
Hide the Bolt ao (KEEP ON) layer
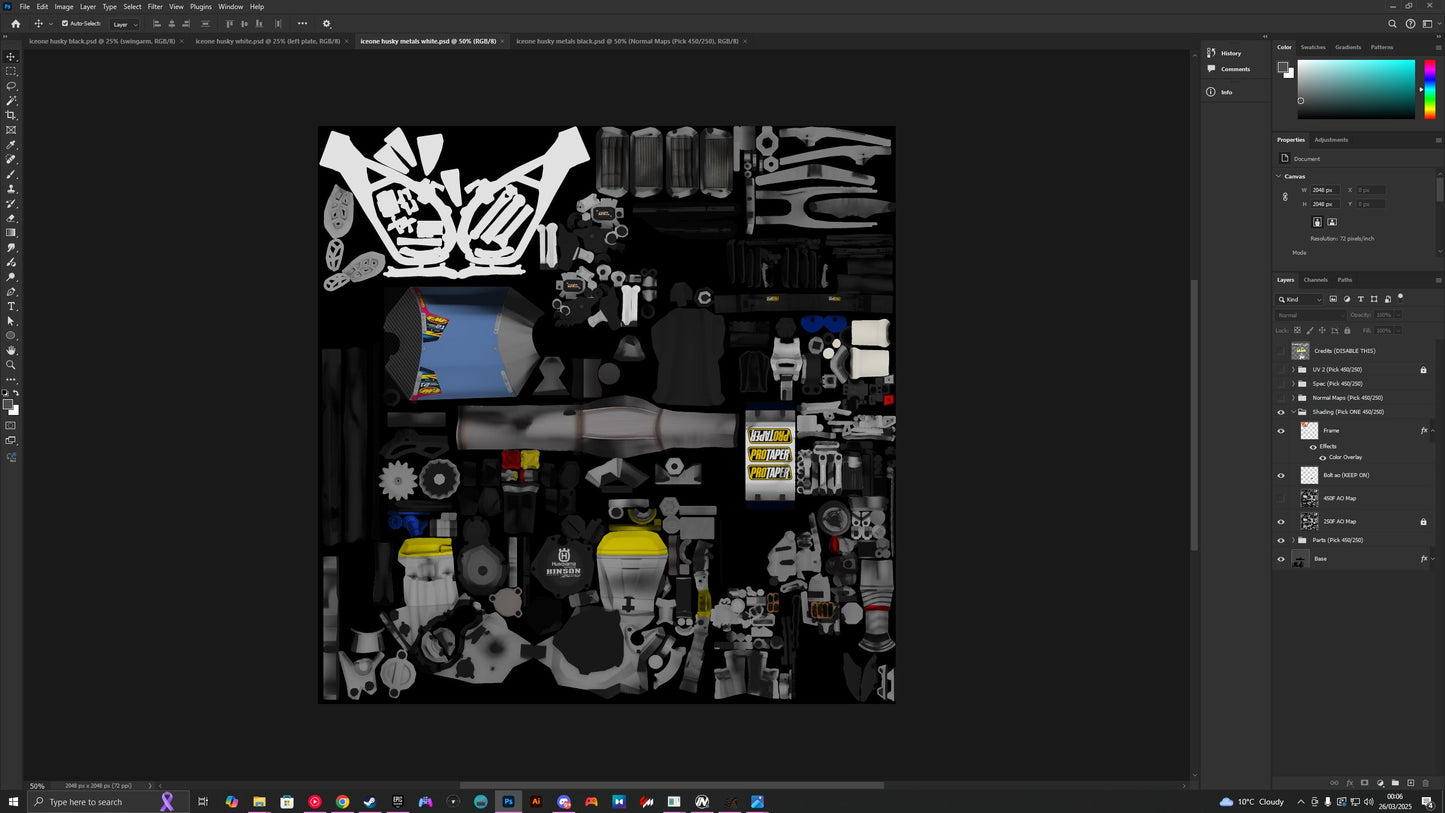1281,475
